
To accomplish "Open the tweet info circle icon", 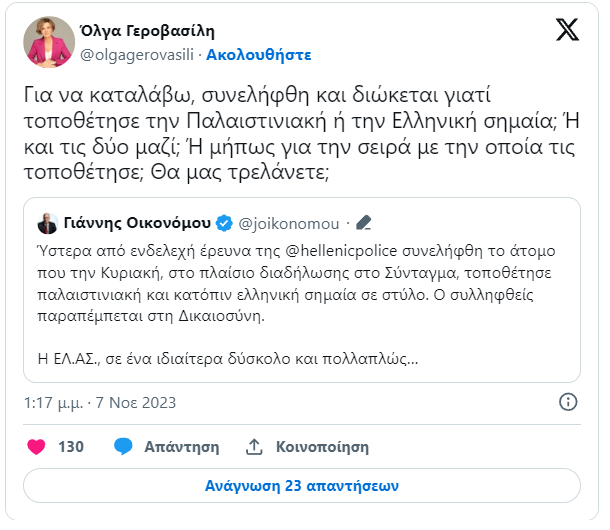I will [568, 402].
